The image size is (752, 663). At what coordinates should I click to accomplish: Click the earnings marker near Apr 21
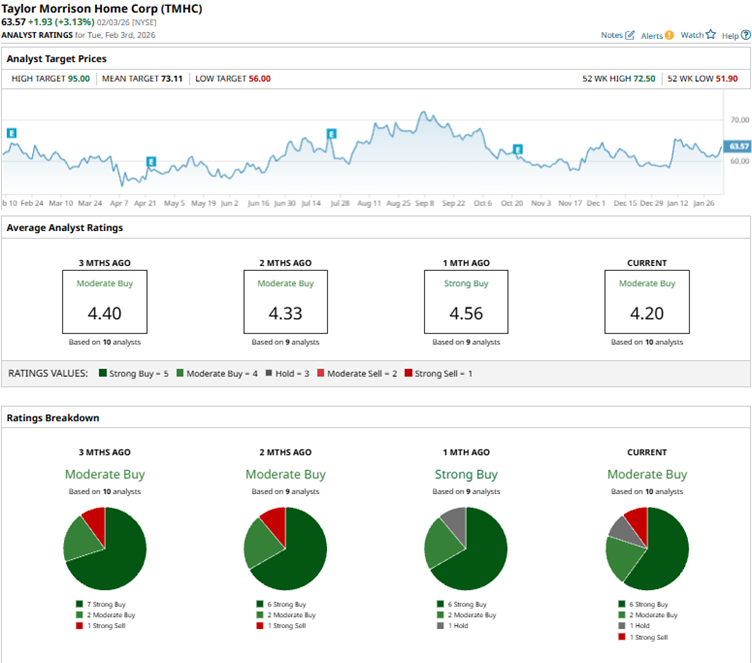coord(151,162)
